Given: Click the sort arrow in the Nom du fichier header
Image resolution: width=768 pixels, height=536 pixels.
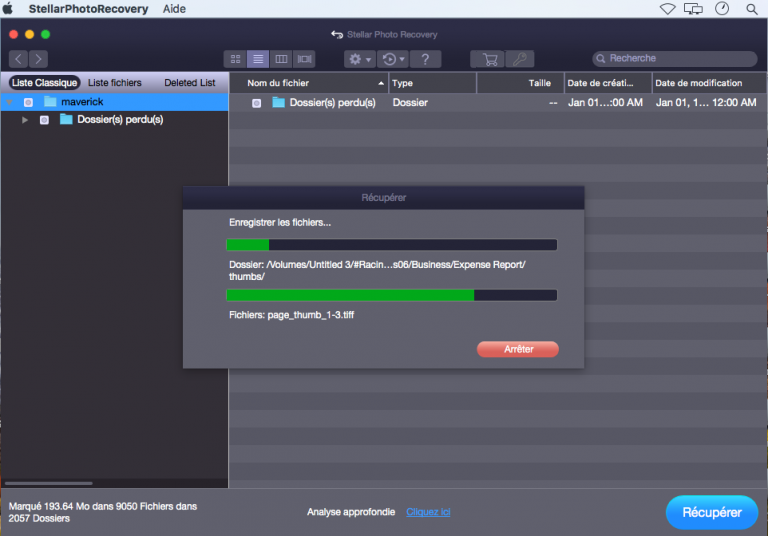Looking at the screenshot, I should (x=381, y=83).
